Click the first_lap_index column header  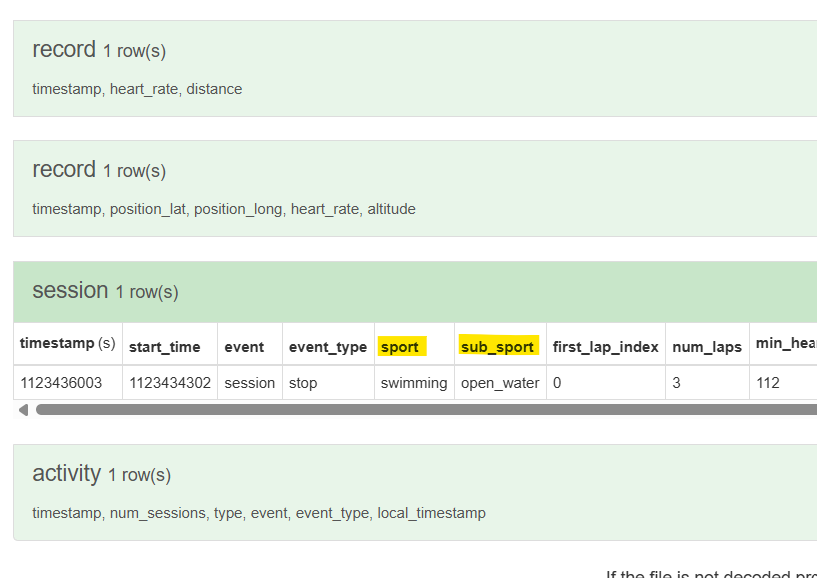(605, 347)
